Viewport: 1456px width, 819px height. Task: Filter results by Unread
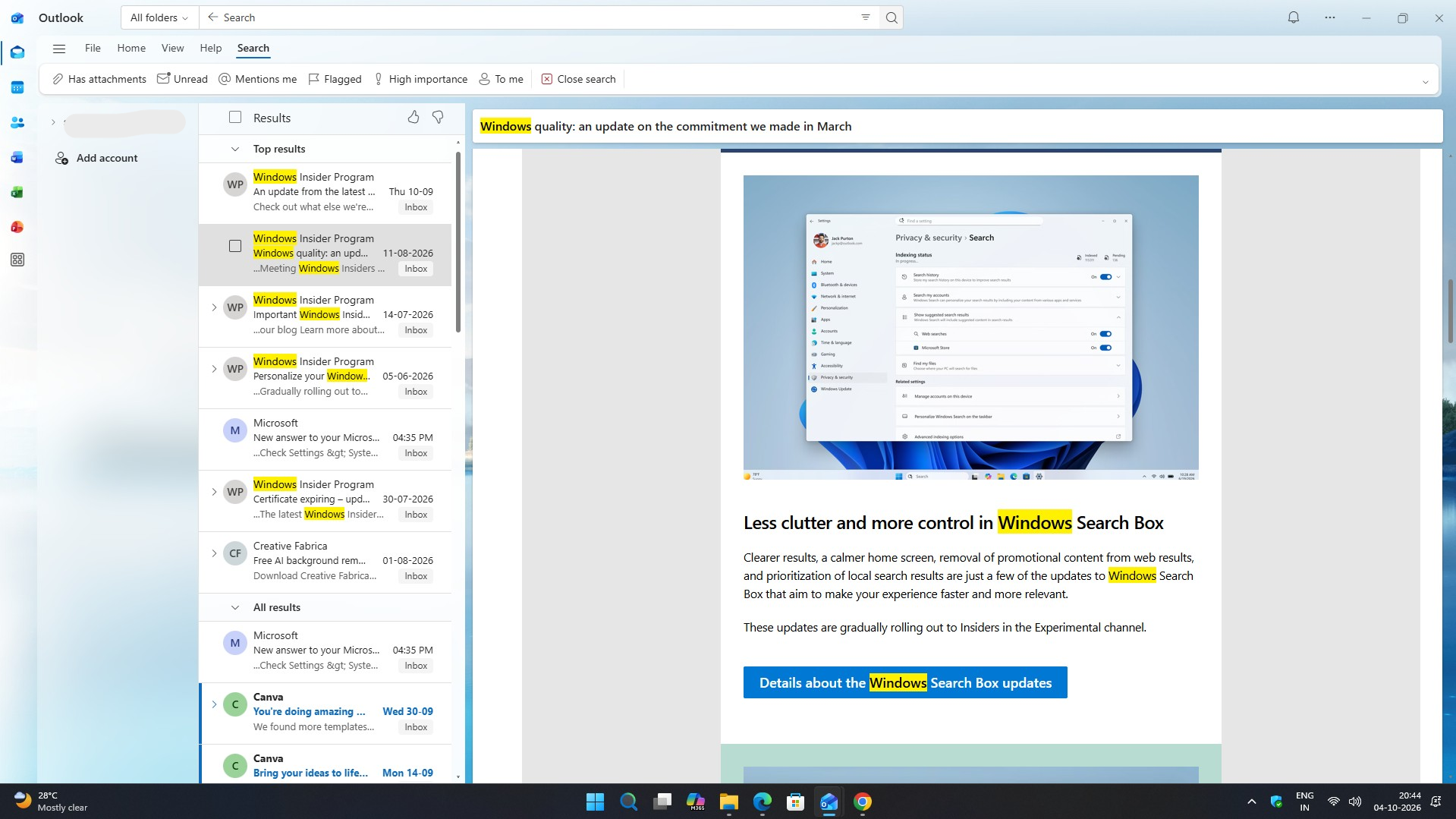[182, 79]
